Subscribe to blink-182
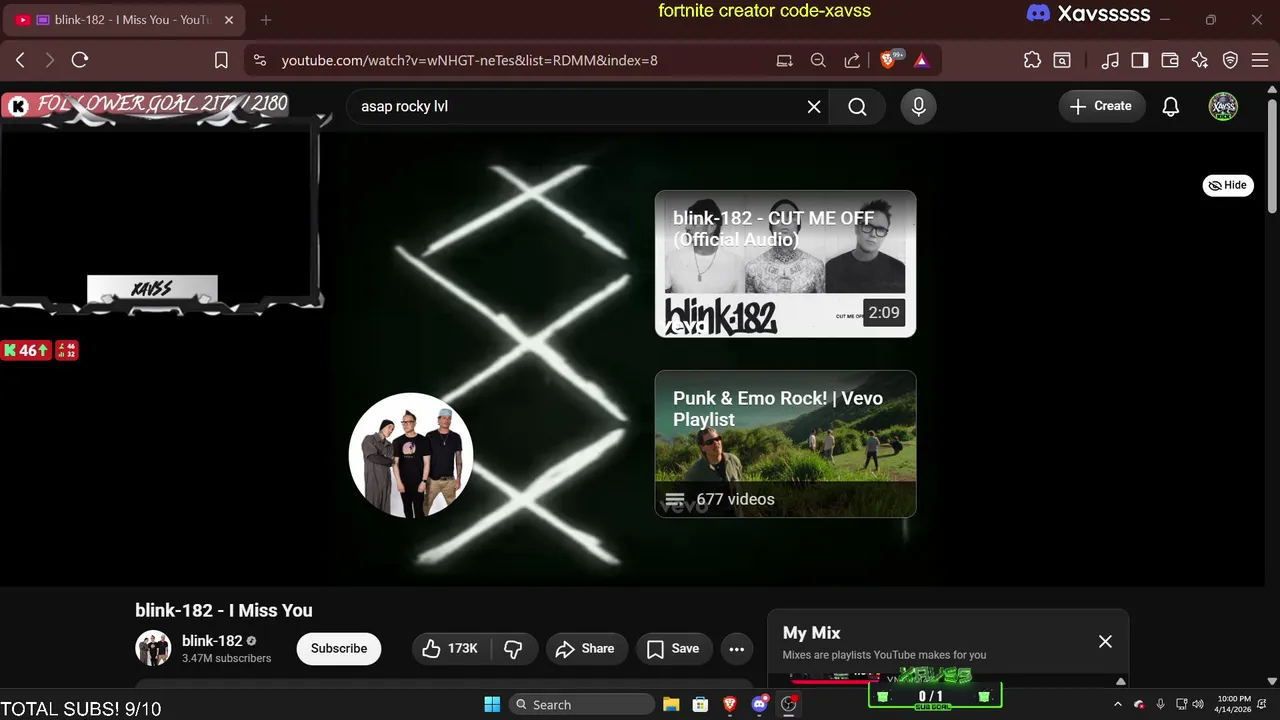Viewport: 1280px width, 720px height. [339, 649]
